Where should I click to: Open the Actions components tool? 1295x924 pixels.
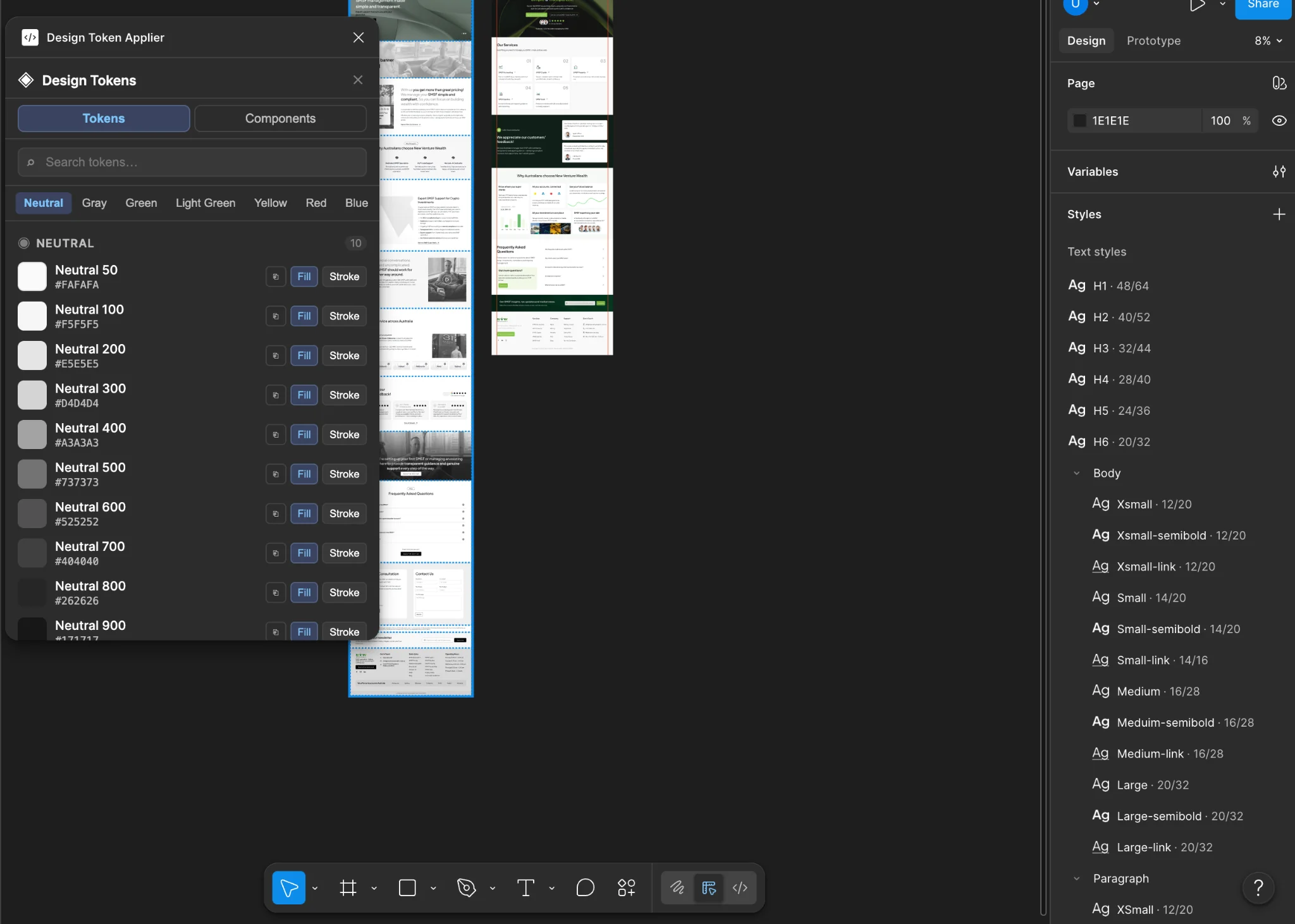pyautogui.click(x=626, y=887)
